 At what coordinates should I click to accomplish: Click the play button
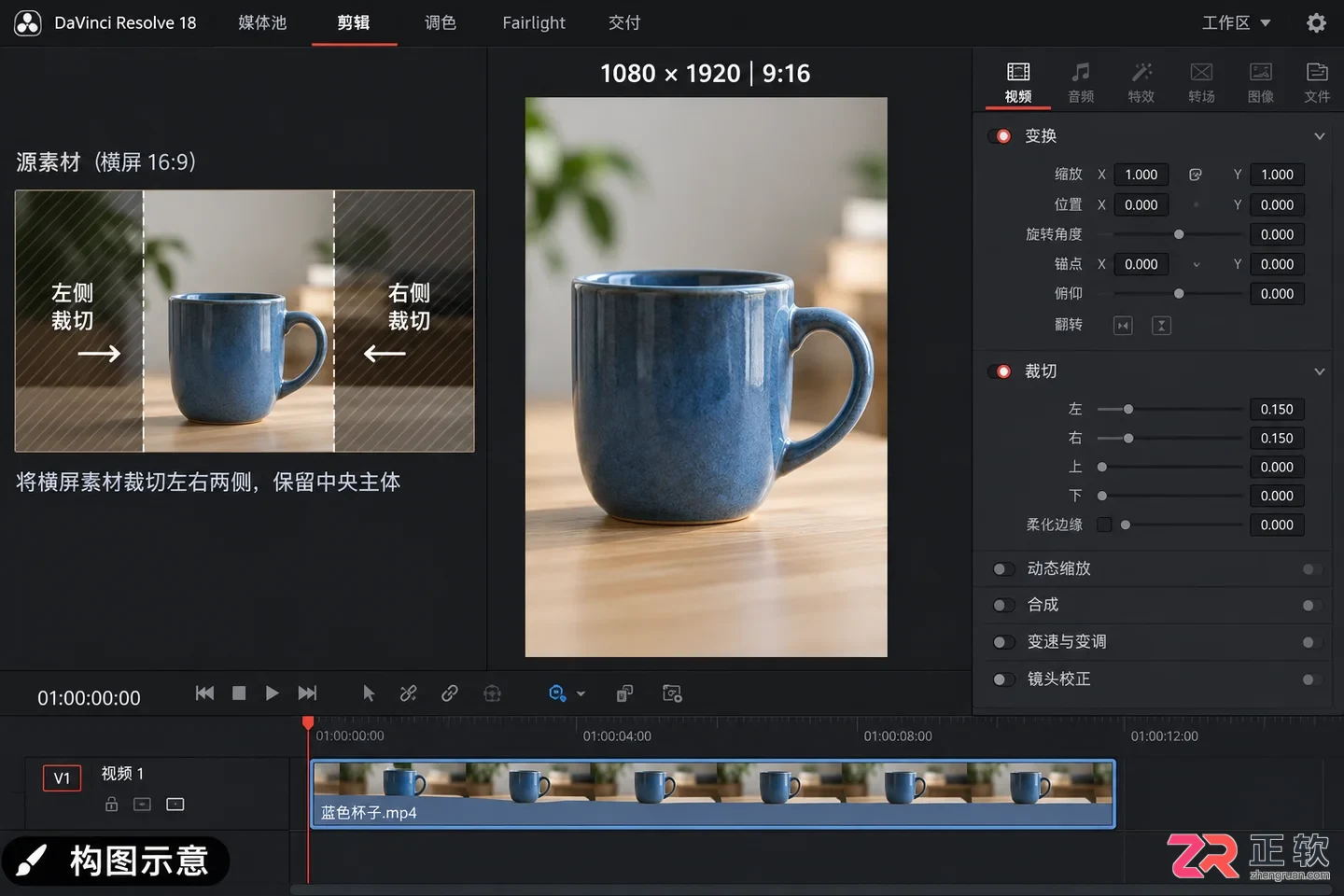(x=272, y=693)
